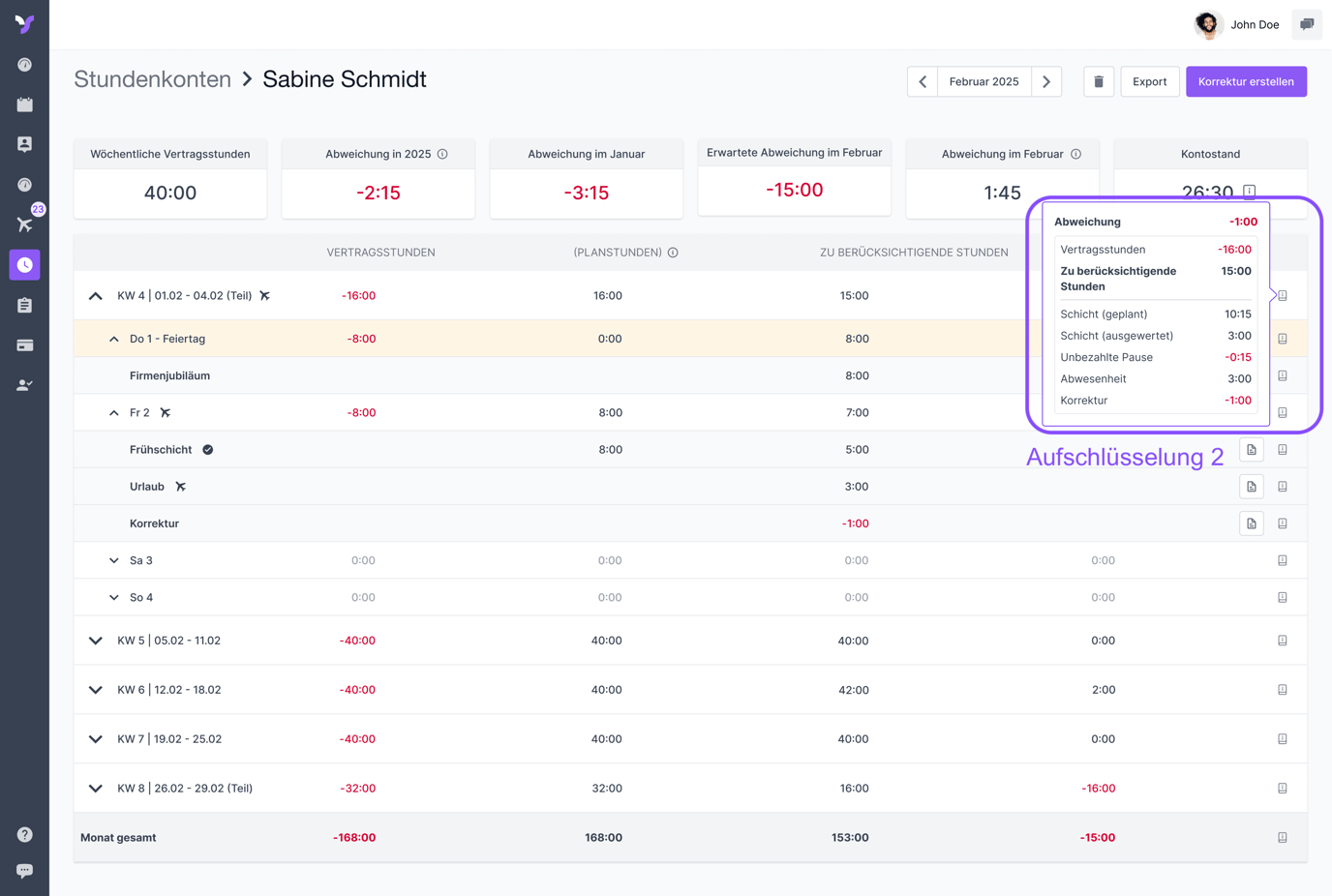Show breakdown icon in Monat gesamt row
The image size is (1332, 896).
tap(1283, 838)
